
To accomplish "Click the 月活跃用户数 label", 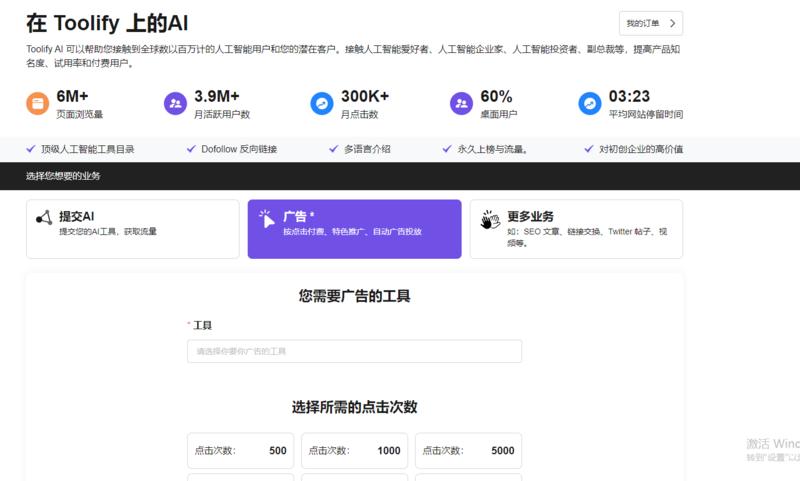I will 222,114.
